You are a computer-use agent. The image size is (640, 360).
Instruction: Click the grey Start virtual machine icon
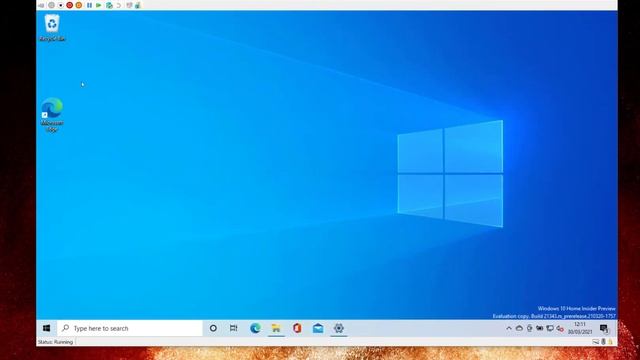click(x=51, y=5)
